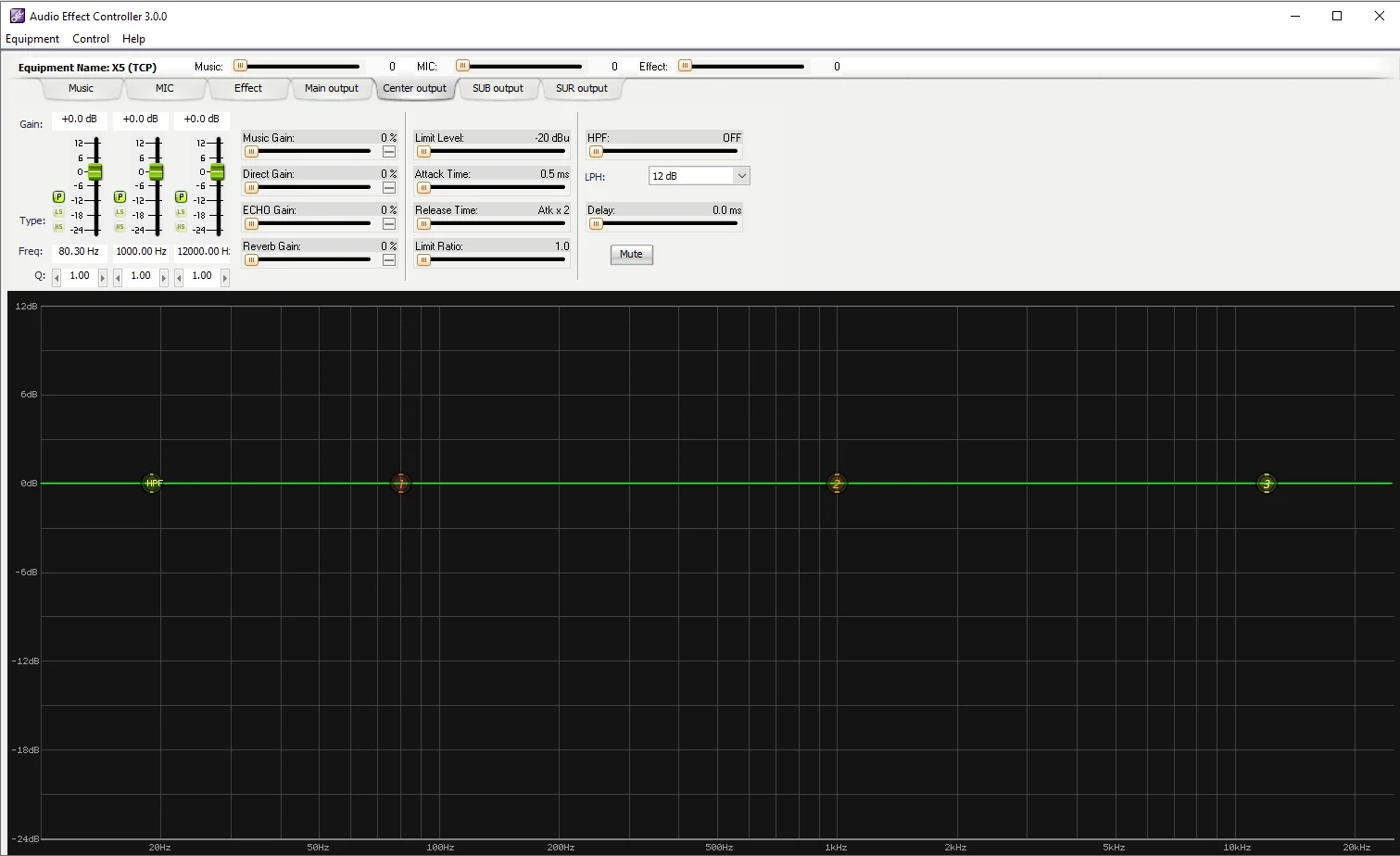Open the Help menu
The height and width of the screenshot is (856, 1400).
point(133,39)
